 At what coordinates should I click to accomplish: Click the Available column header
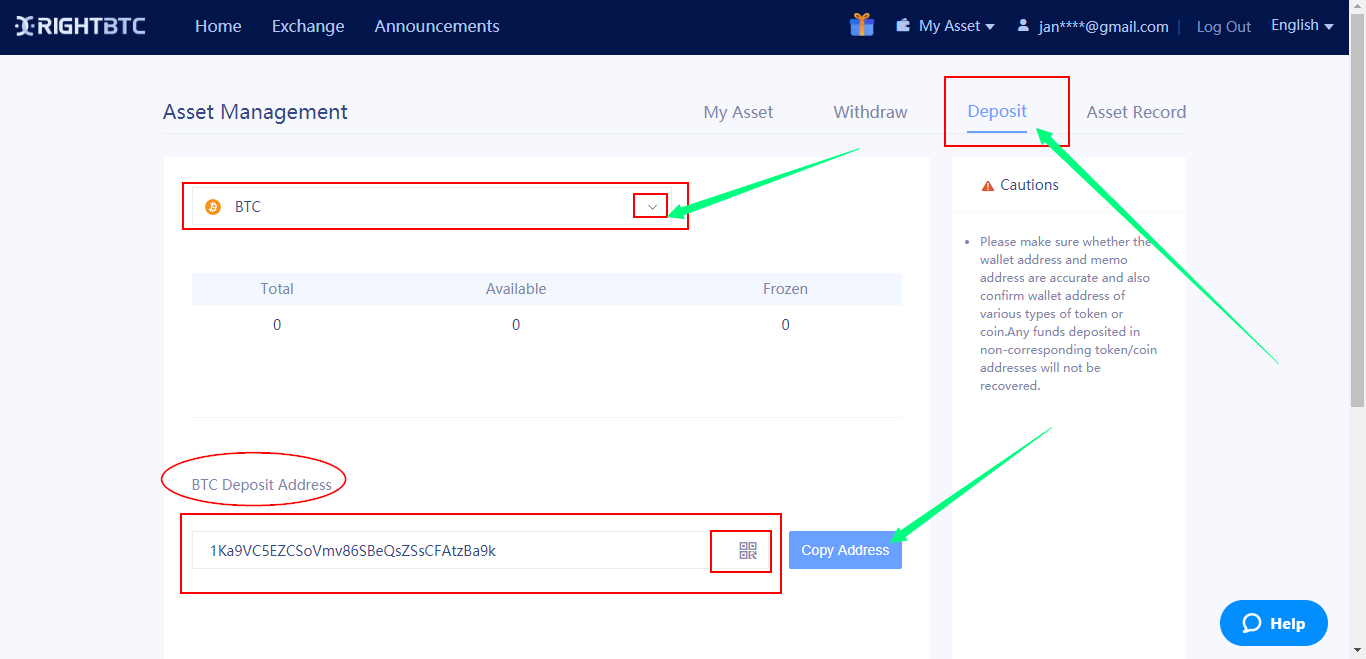pos(516,288)
